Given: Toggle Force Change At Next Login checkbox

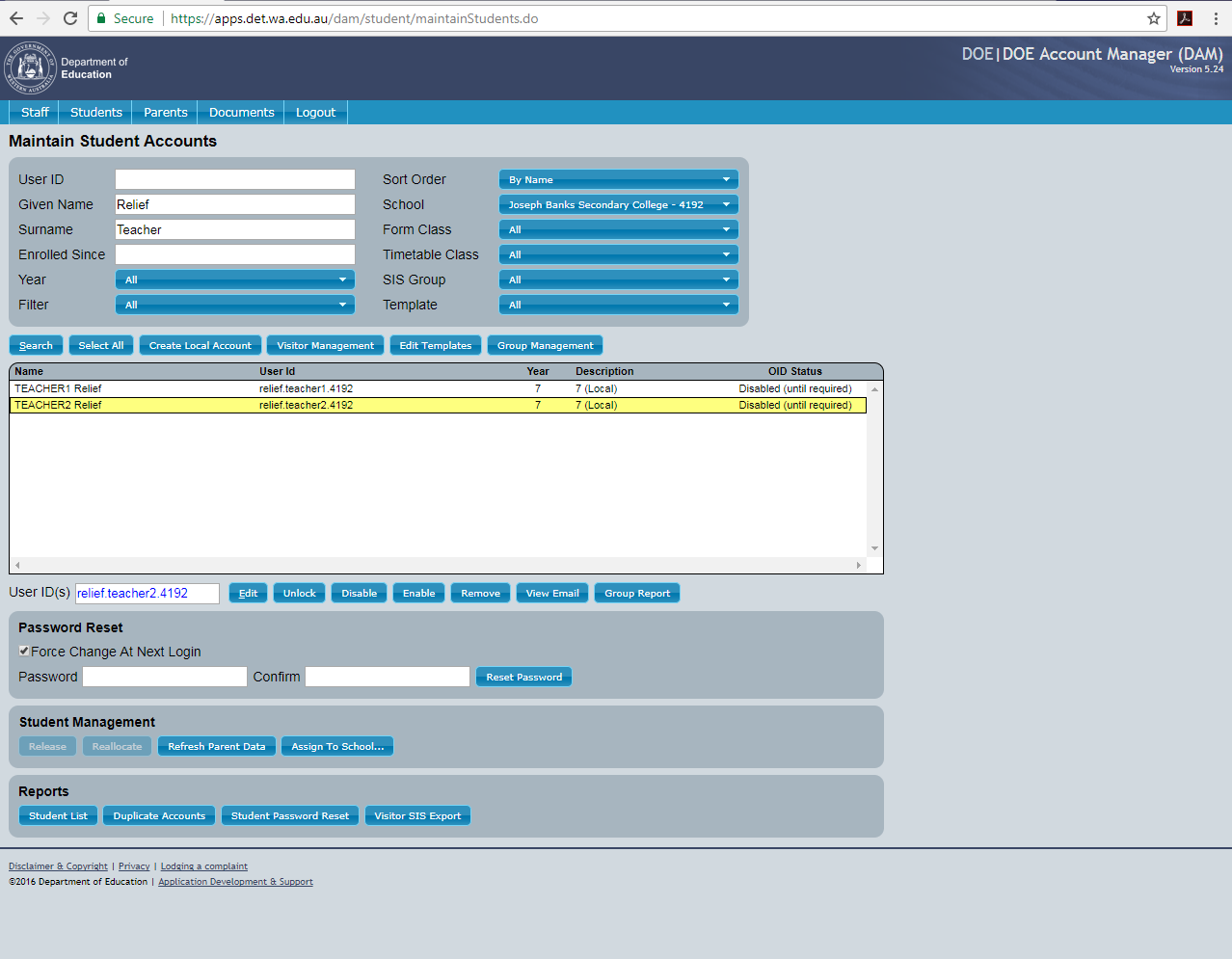Looking at the screenshot, I should (24, 651).
